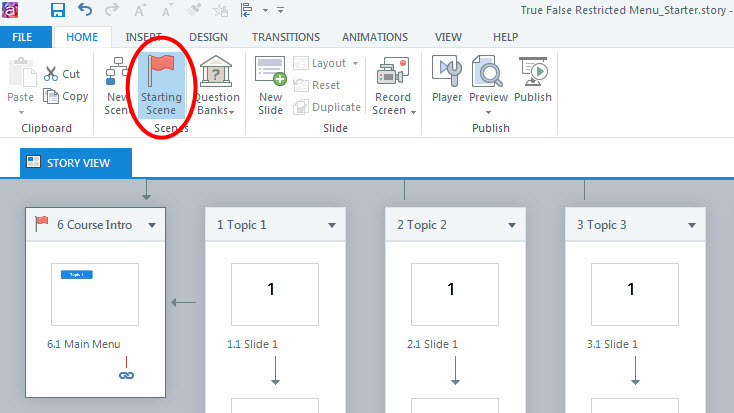Viewport: 734px width, 413px height.
Task: Select the STORY VIEW tab
Action: click(x=76, y=163)
